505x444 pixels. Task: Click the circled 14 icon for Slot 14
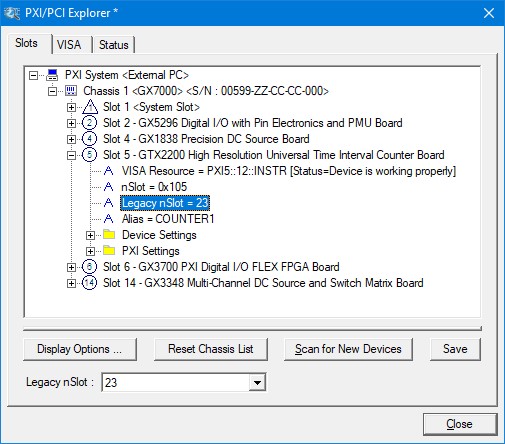pos(89,283)
